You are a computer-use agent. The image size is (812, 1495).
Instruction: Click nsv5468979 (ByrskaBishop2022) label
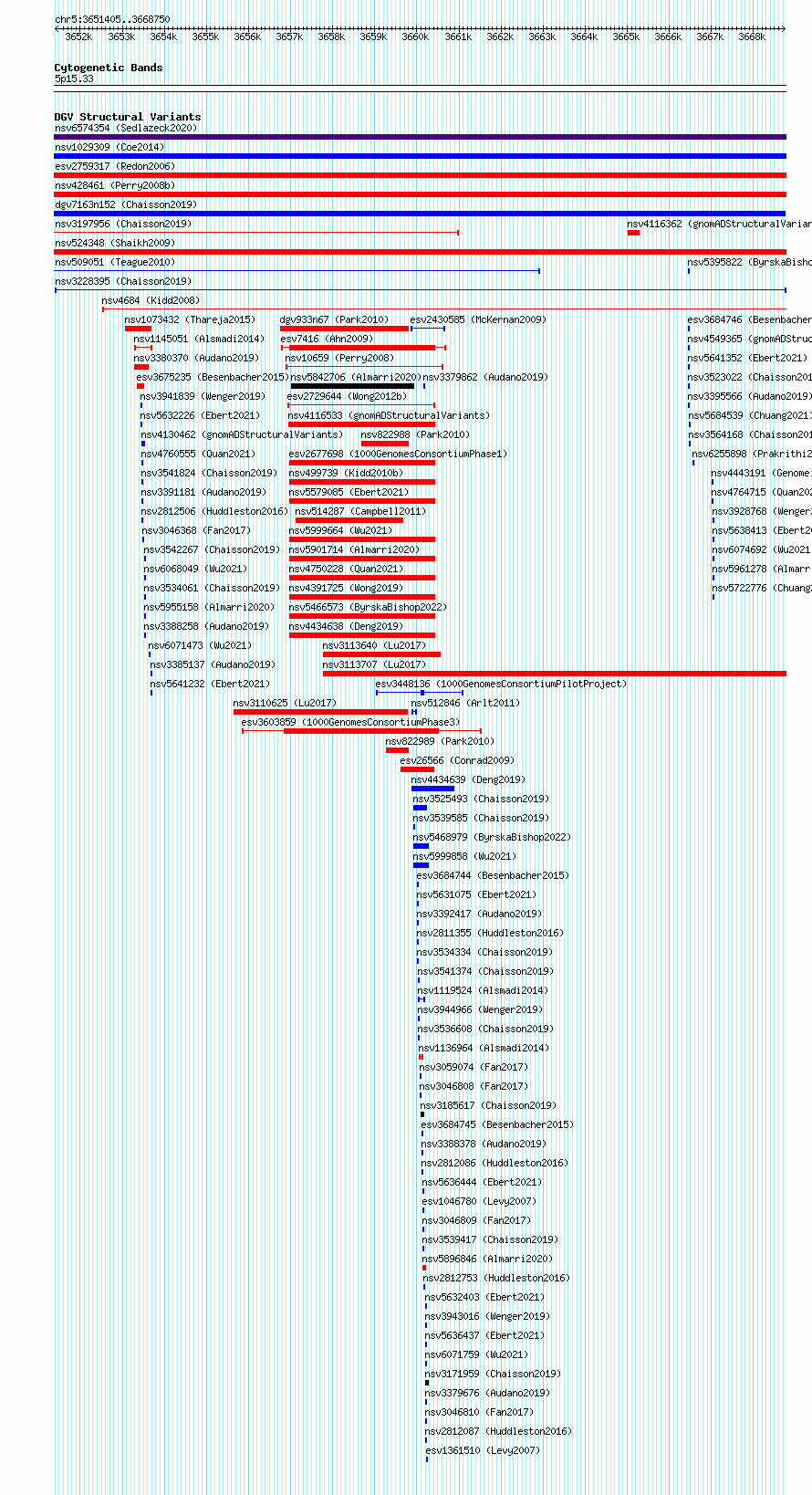tap(491, 837)
